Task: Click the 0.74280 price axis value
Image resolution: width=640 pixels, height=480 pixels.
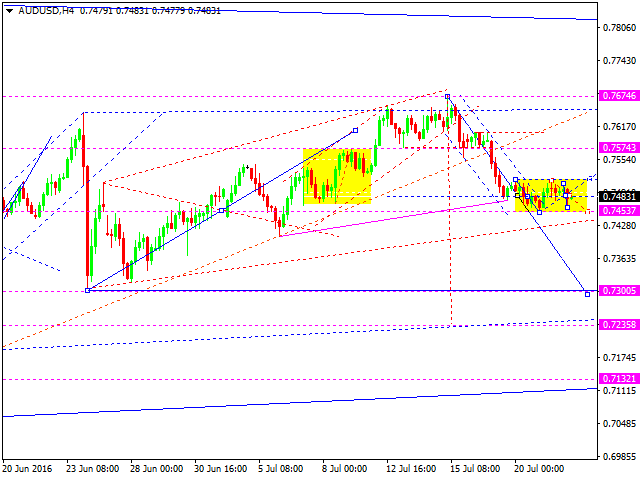Action: 619,225
